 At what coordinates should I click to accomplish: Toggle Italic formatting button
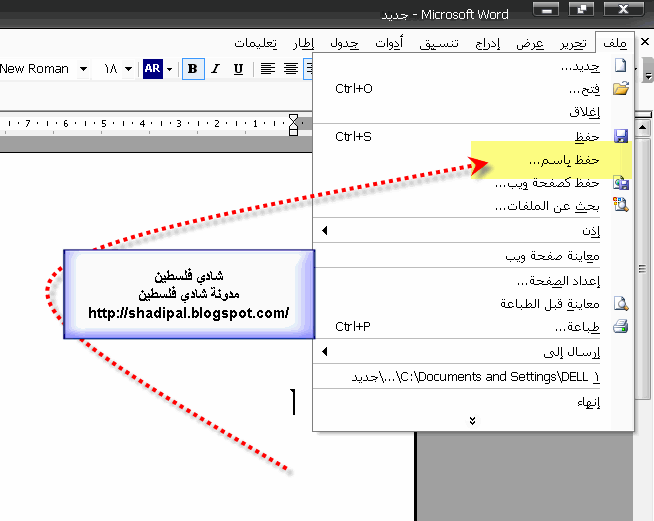pyautogui.click(x=216, y=69)
